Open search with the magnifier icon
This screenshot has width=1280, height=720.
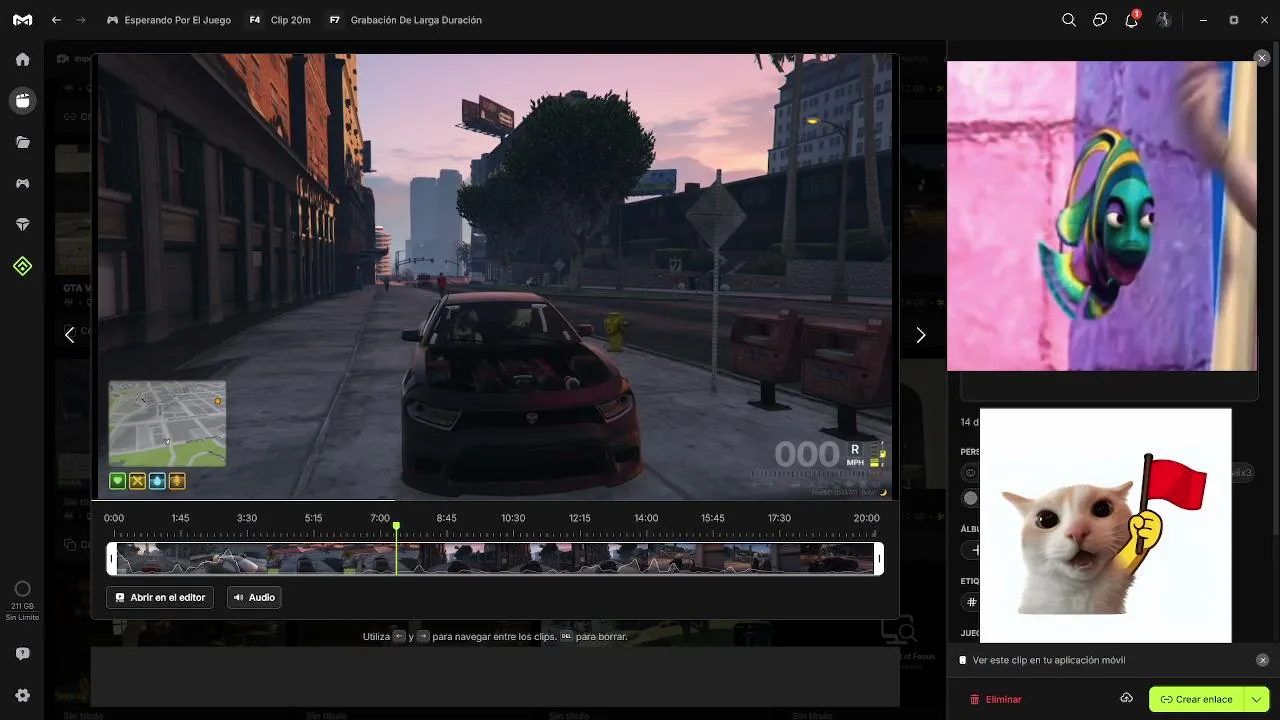[1069, 20]
